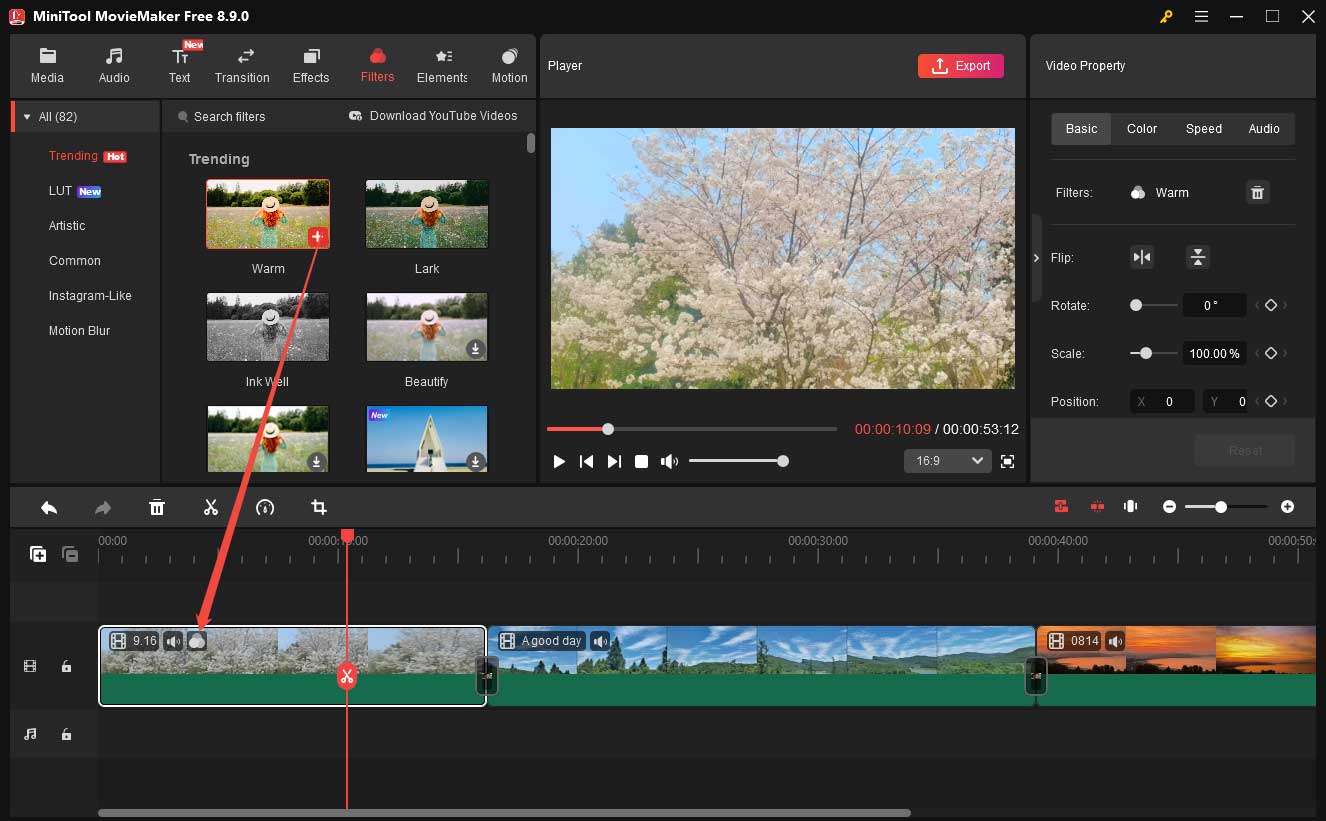
Task: Open the Download YouTube Videos link
Action: 433,116
